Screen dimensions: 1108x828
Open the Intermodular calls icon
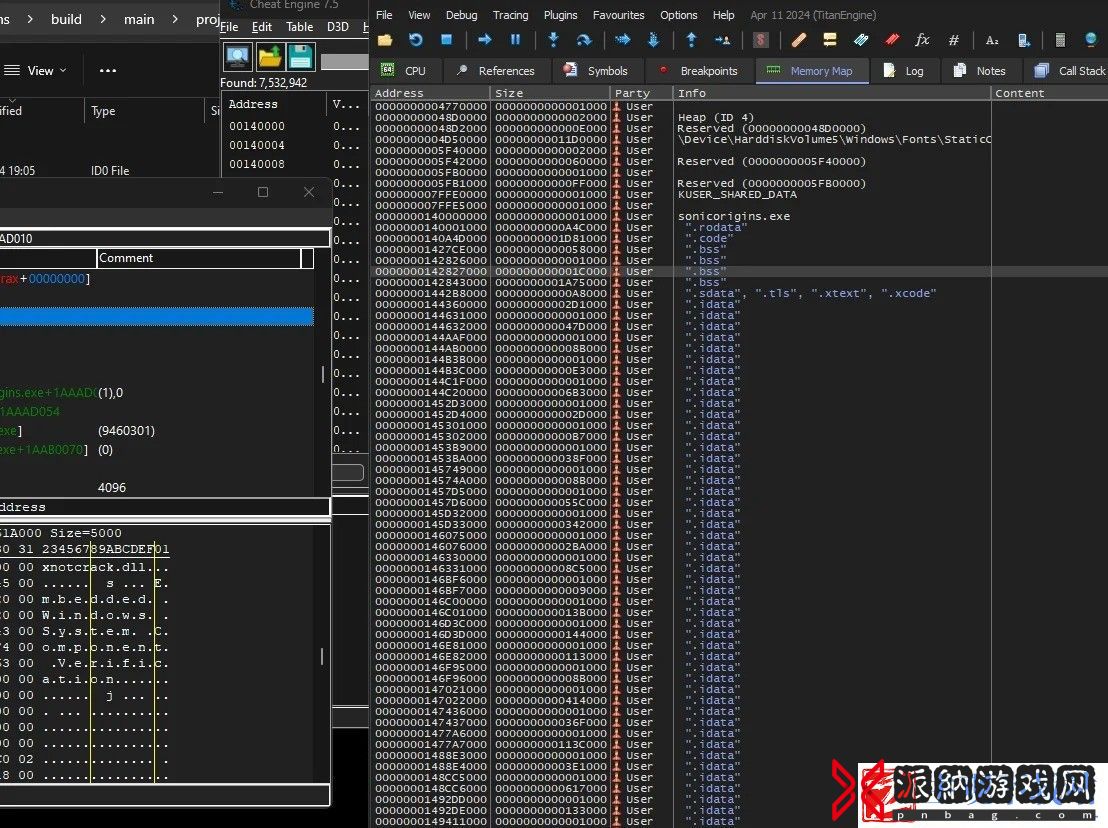1023,40
